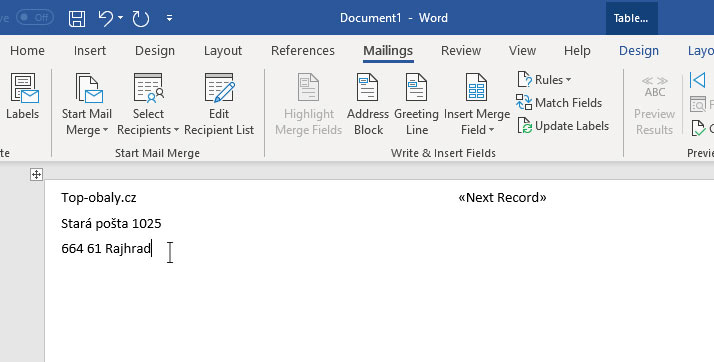Switch to the Insert tab
Screen dimensions: 714x362
tap(90, 51)
